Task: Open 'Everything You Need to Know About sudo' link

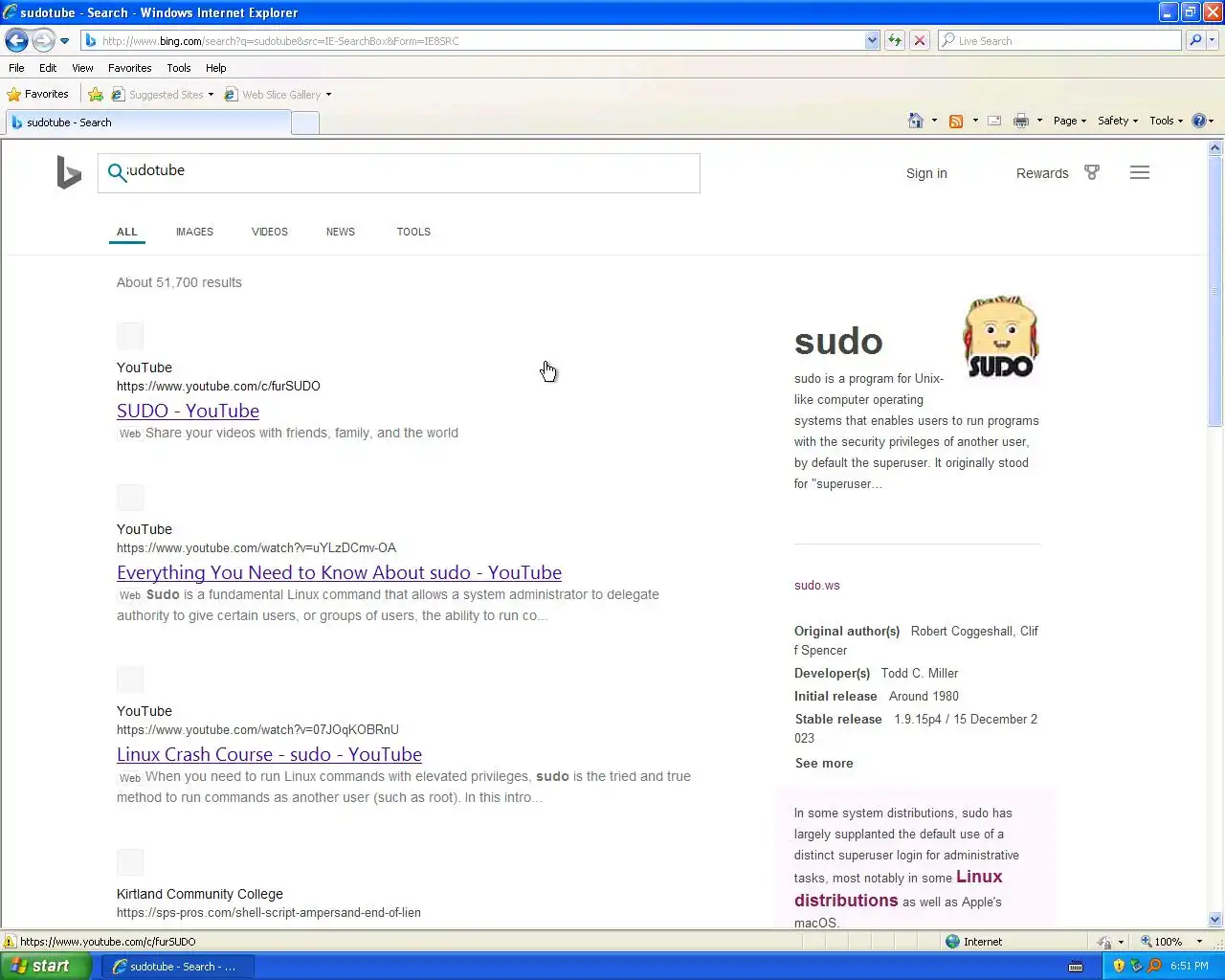Action: tap(339, 572)
